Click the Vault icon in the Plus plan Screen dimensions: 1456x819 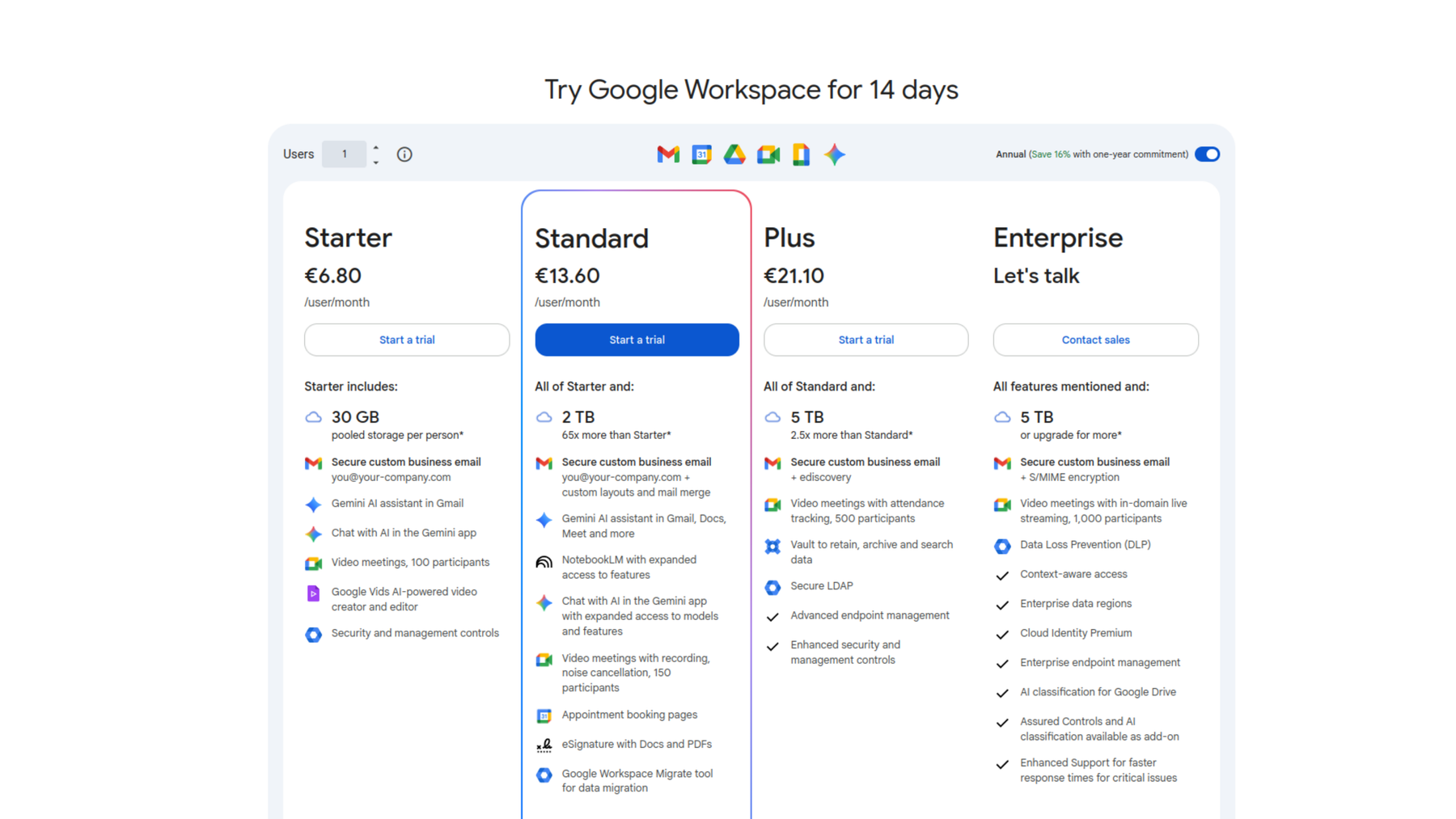click(772, 546)
